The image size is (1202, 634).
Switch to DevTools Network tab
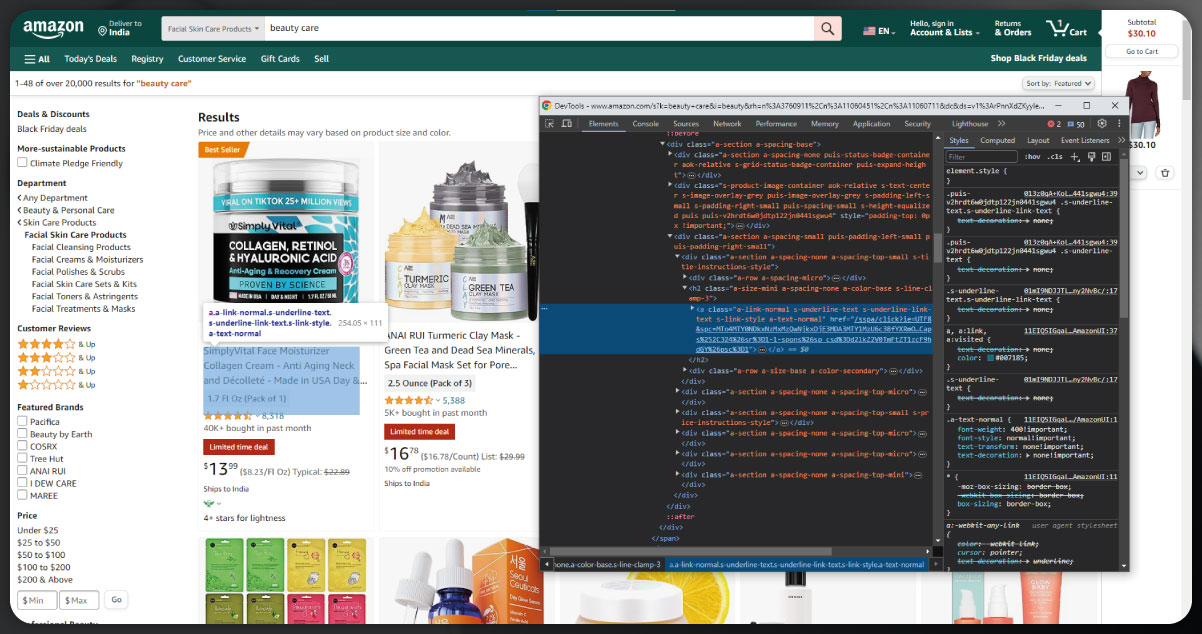tap(727, 124)
